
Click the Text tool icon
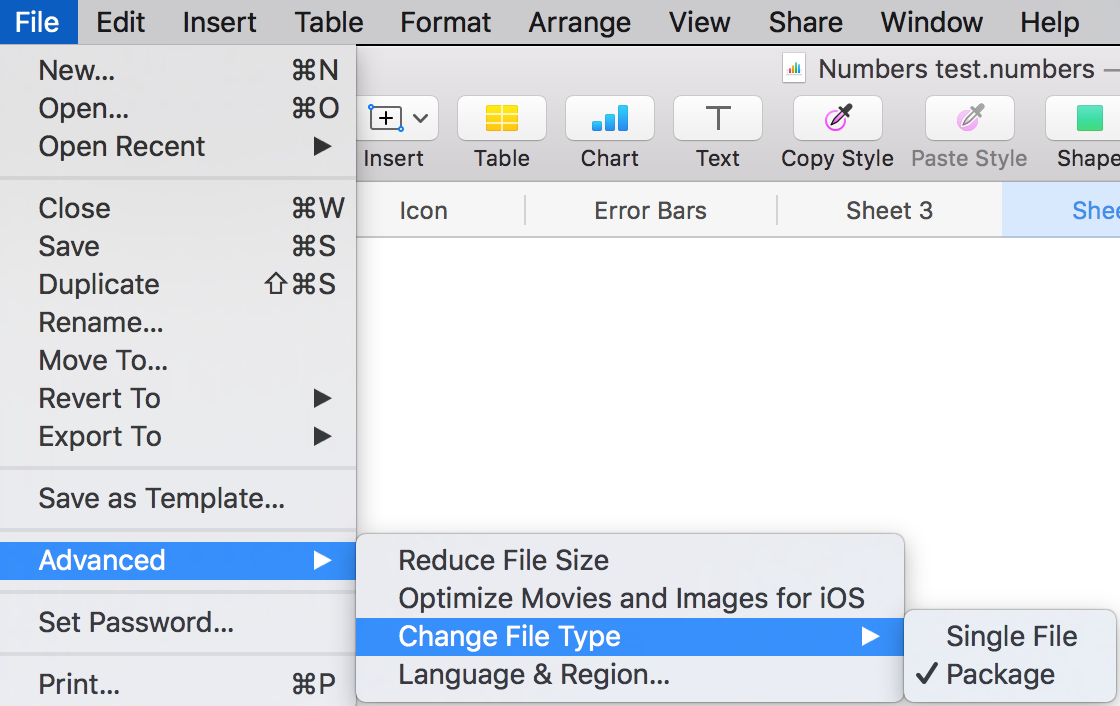[717, 118]
